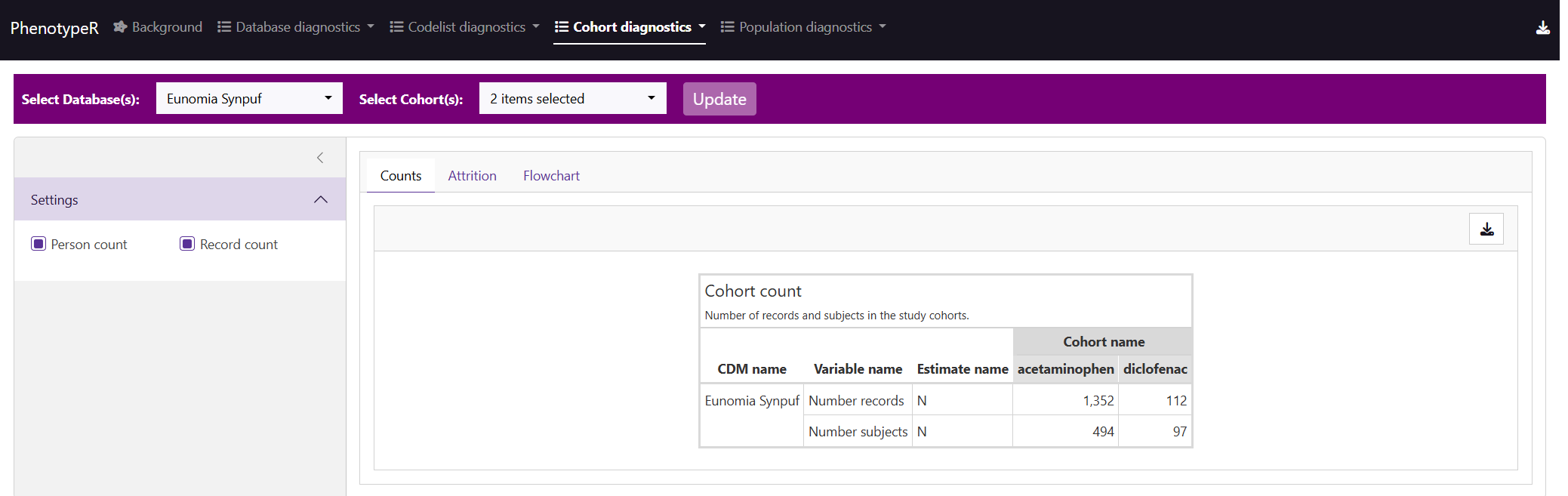
Task: Collapse the Settings panel
Action: [x=320, y=200]
